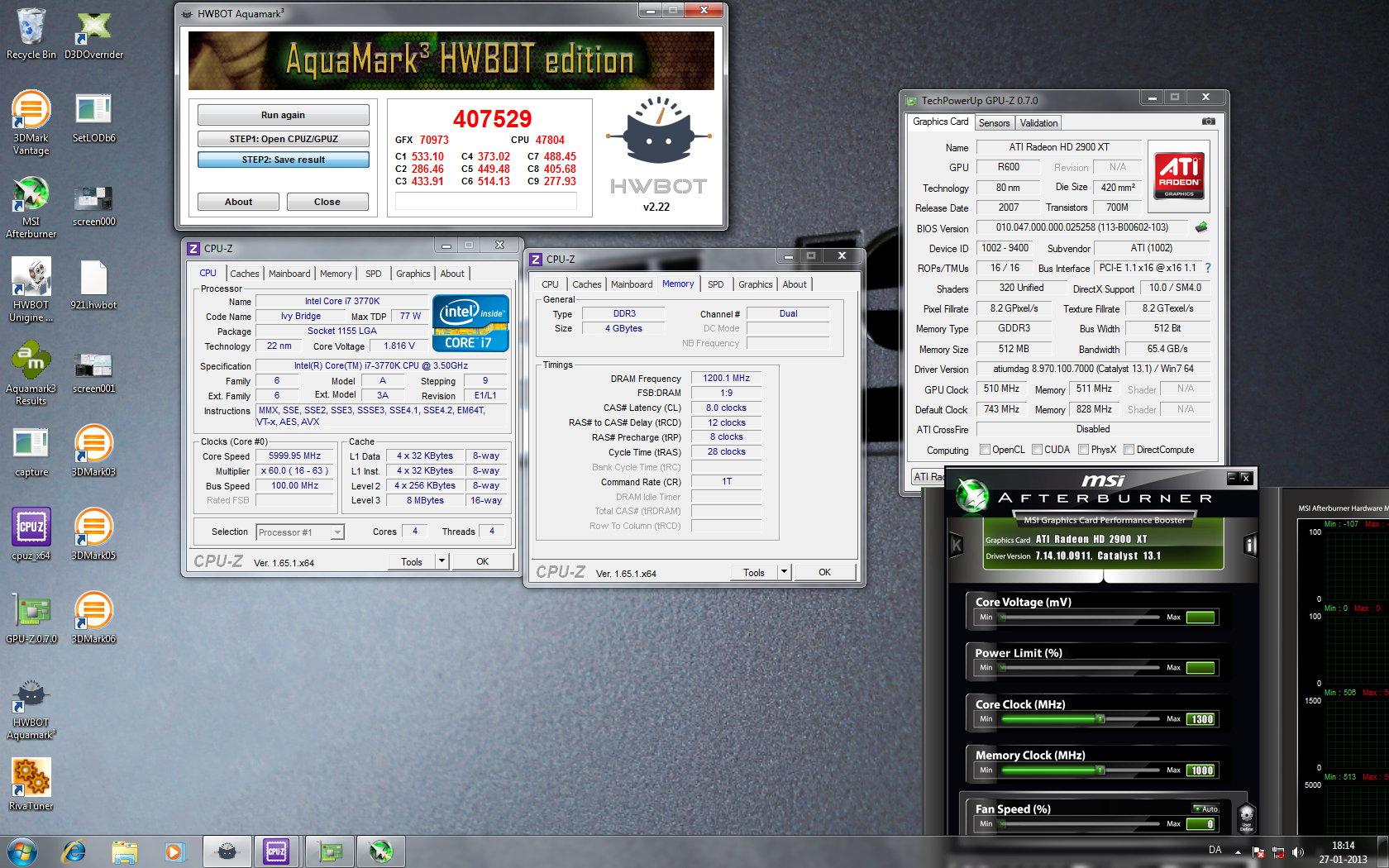
Task: Open Windows Explorer from the taskbar
Action: [x=125, y=851]
